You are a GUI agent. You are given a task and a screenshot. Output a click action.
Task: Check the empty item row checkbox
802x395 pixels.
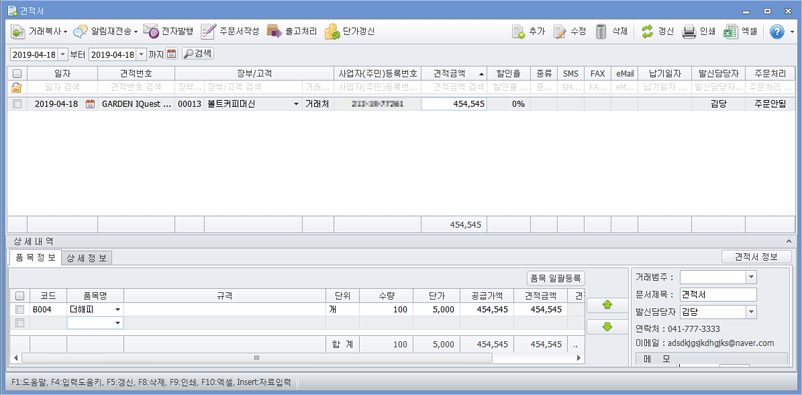pyautogui.click(x=19, y=323)
